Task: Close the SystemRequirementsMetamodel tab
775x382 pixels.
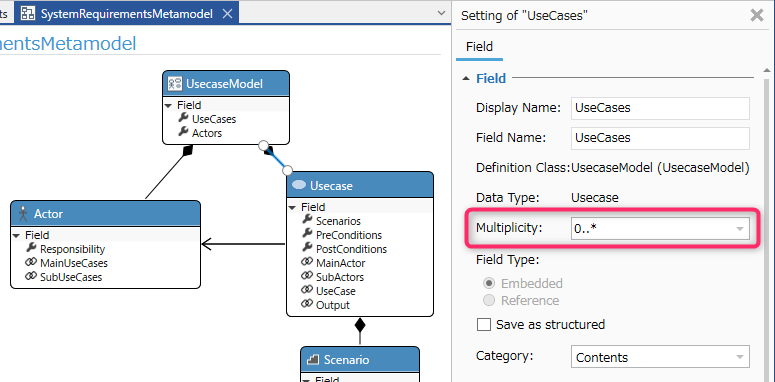Action: pyautogui.click(x=227, y=13)
